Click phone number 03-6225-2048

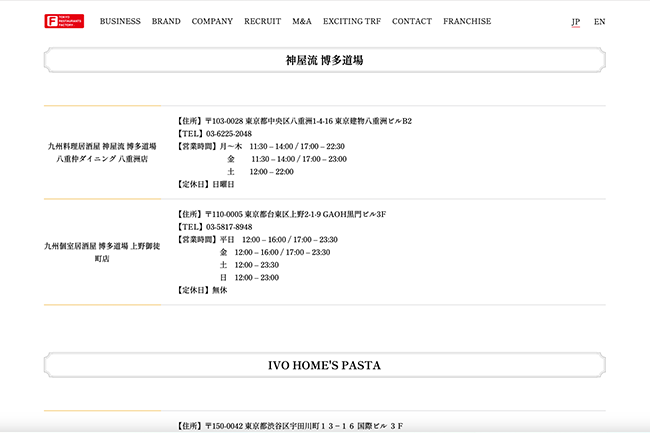pyautogui.click(x=228, y=134)
